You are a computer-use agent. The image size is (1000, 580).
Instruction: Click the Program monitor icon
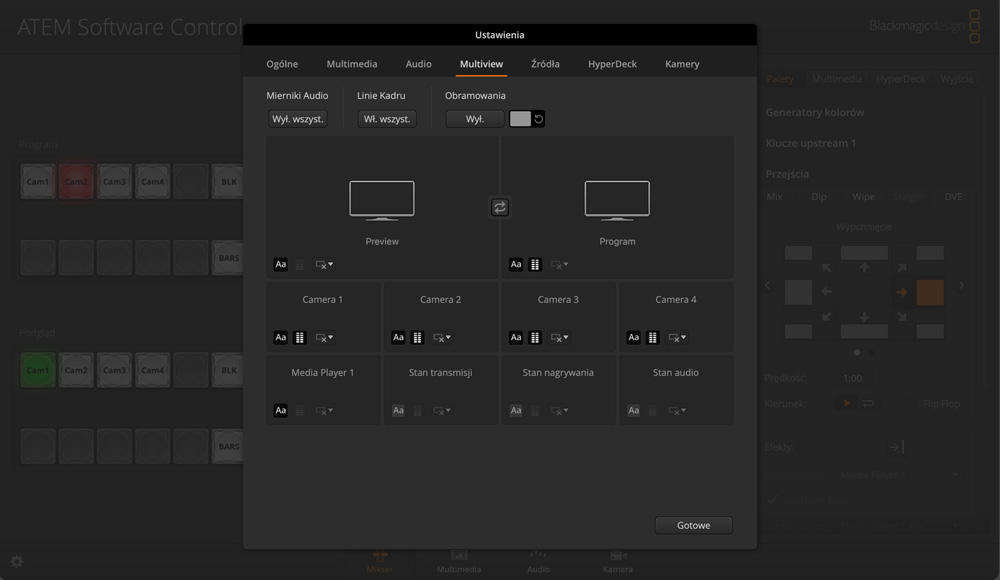click(x=617, y=201)
